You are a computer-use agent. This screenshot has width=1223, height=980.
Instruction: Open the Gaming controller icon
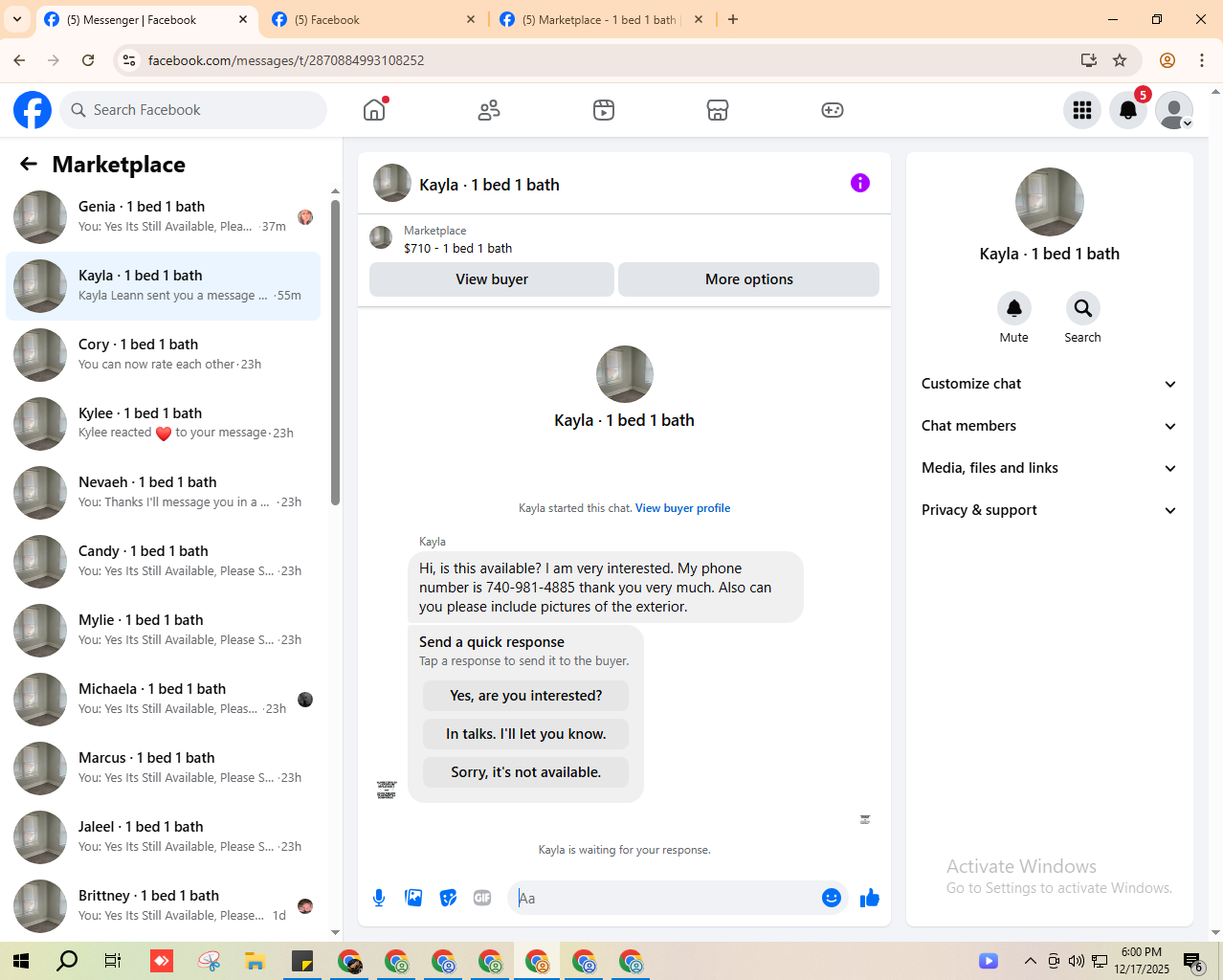[833, 110]
